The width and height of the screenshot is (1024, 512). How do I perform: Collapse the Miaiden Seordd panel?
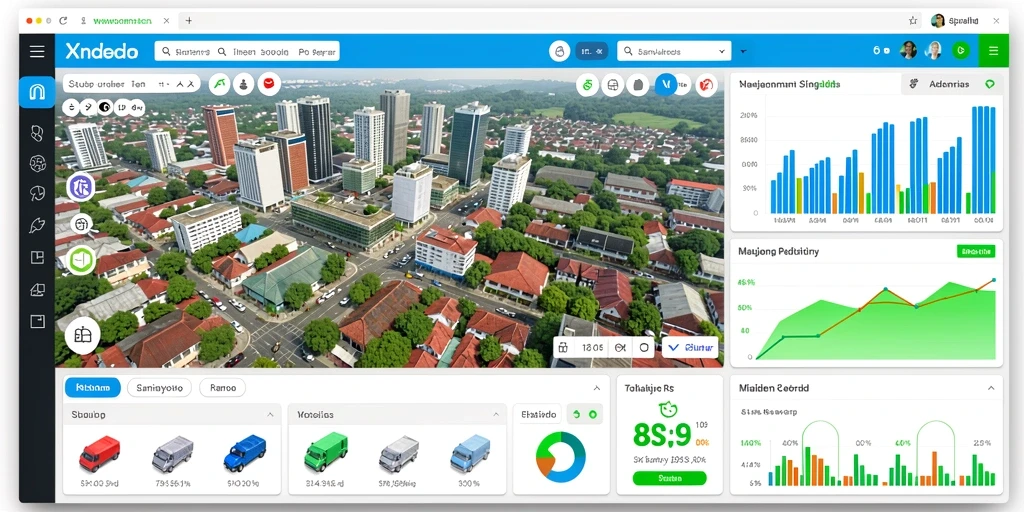pyautogui.click(x=991, y=388)
